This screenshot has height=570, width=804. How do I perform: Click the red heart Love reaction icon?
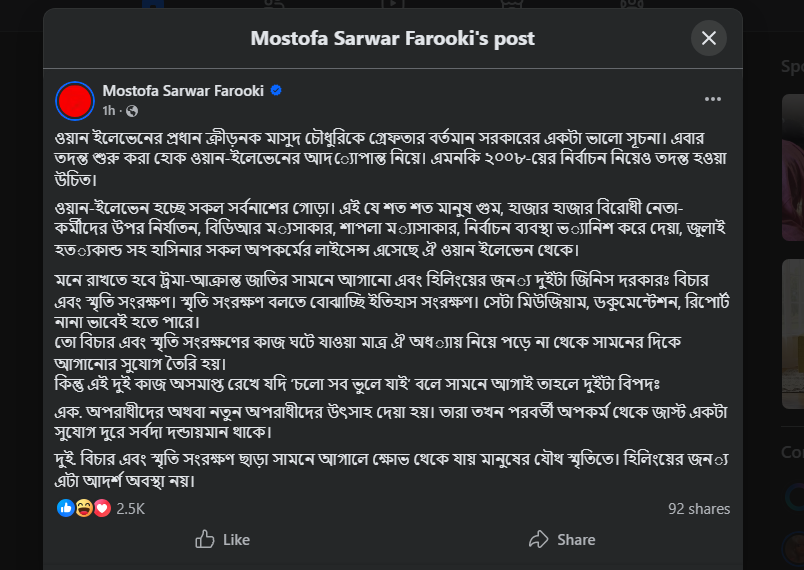[101, 508]
